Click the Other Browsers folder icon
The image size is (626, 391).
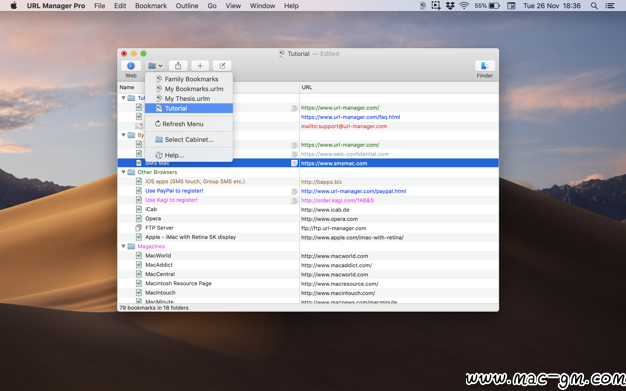click(x=131, y=172)
